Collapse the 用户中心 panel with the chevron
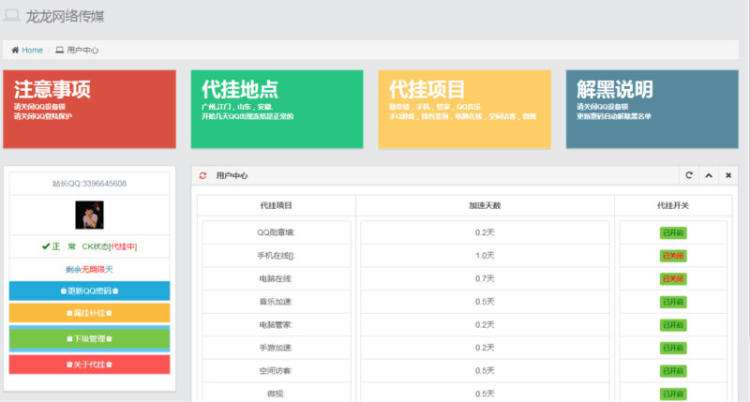 pyautogui.click(x=709, y=176)
